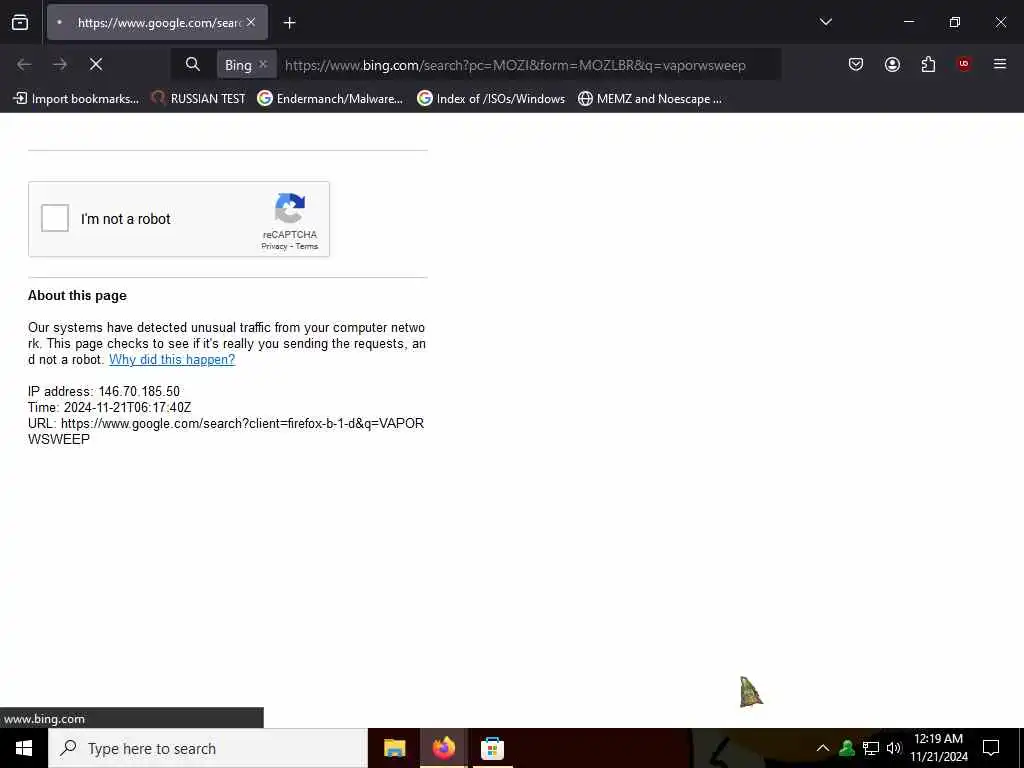Image resolution: width=1024 pixels, height=768 pixels.
Task: Open the Endermanch/Malware bookmark
Action: click(330, 99)
